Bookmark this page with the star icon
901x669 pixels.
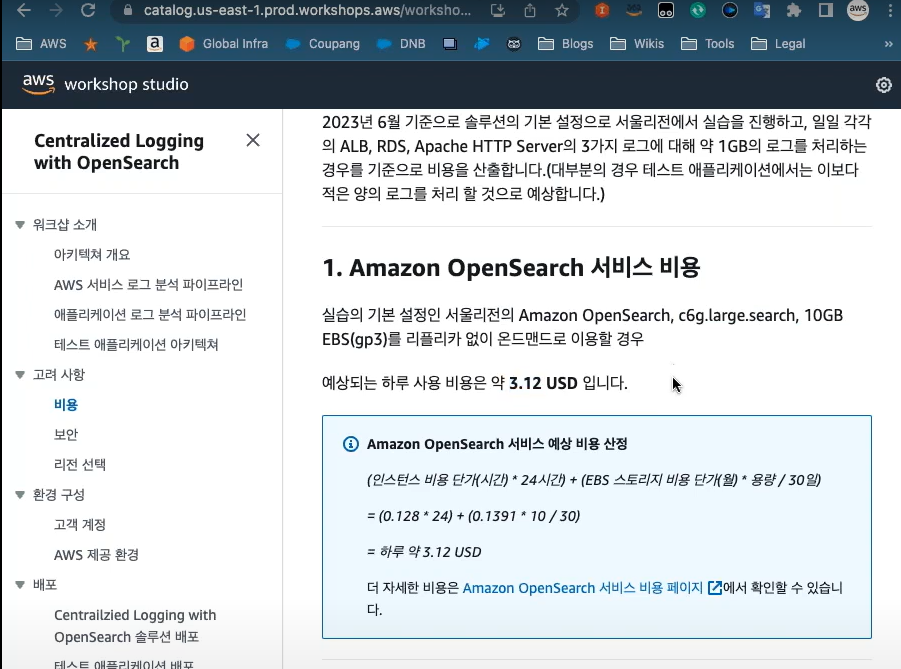click(562, 10)
